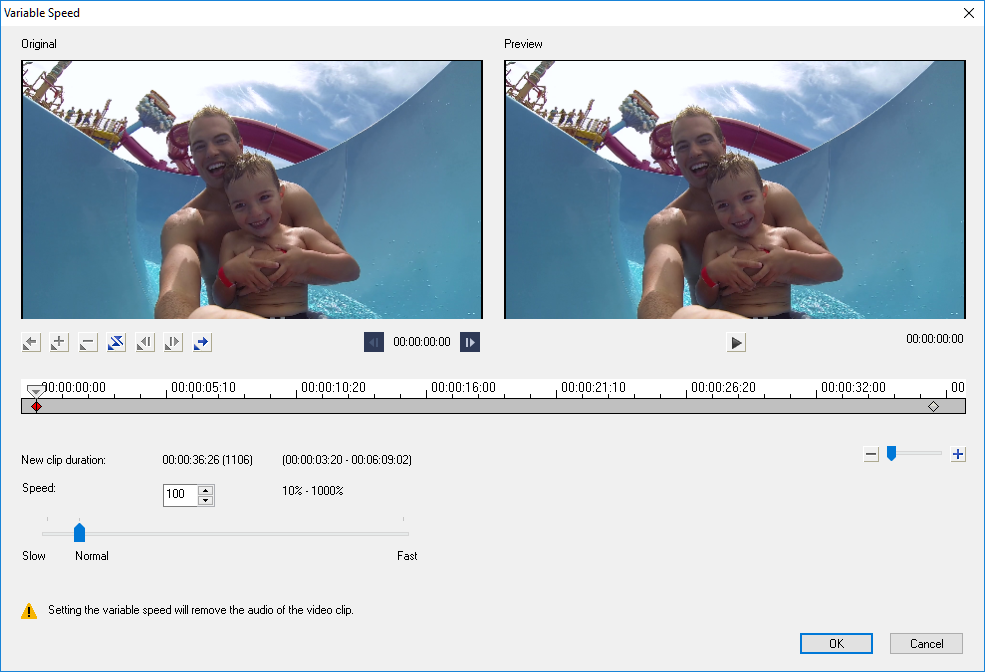
Task: Click the 00:00:05:10 ruler label
Action: coord(204,387)
